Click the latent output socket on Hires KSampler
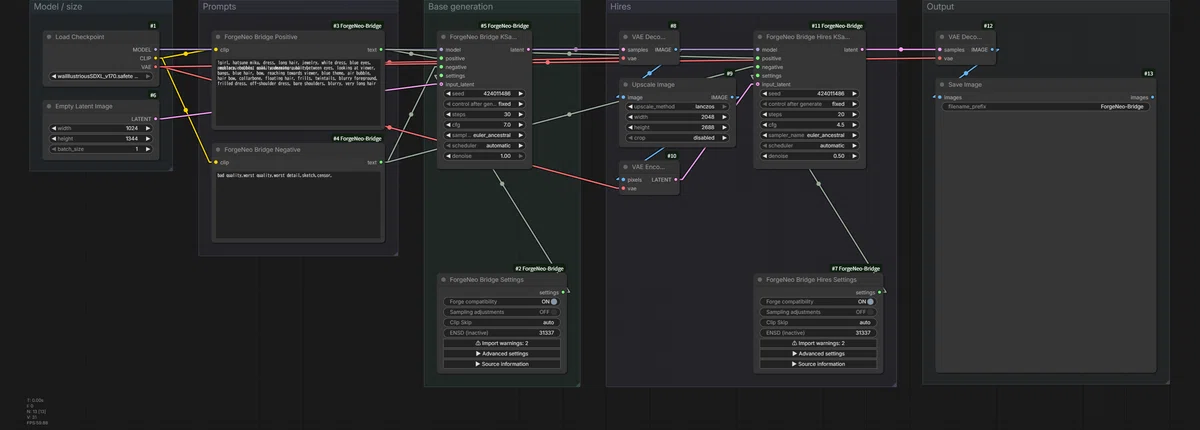The height and width of the screenshot is (430, 1200). 862,49
